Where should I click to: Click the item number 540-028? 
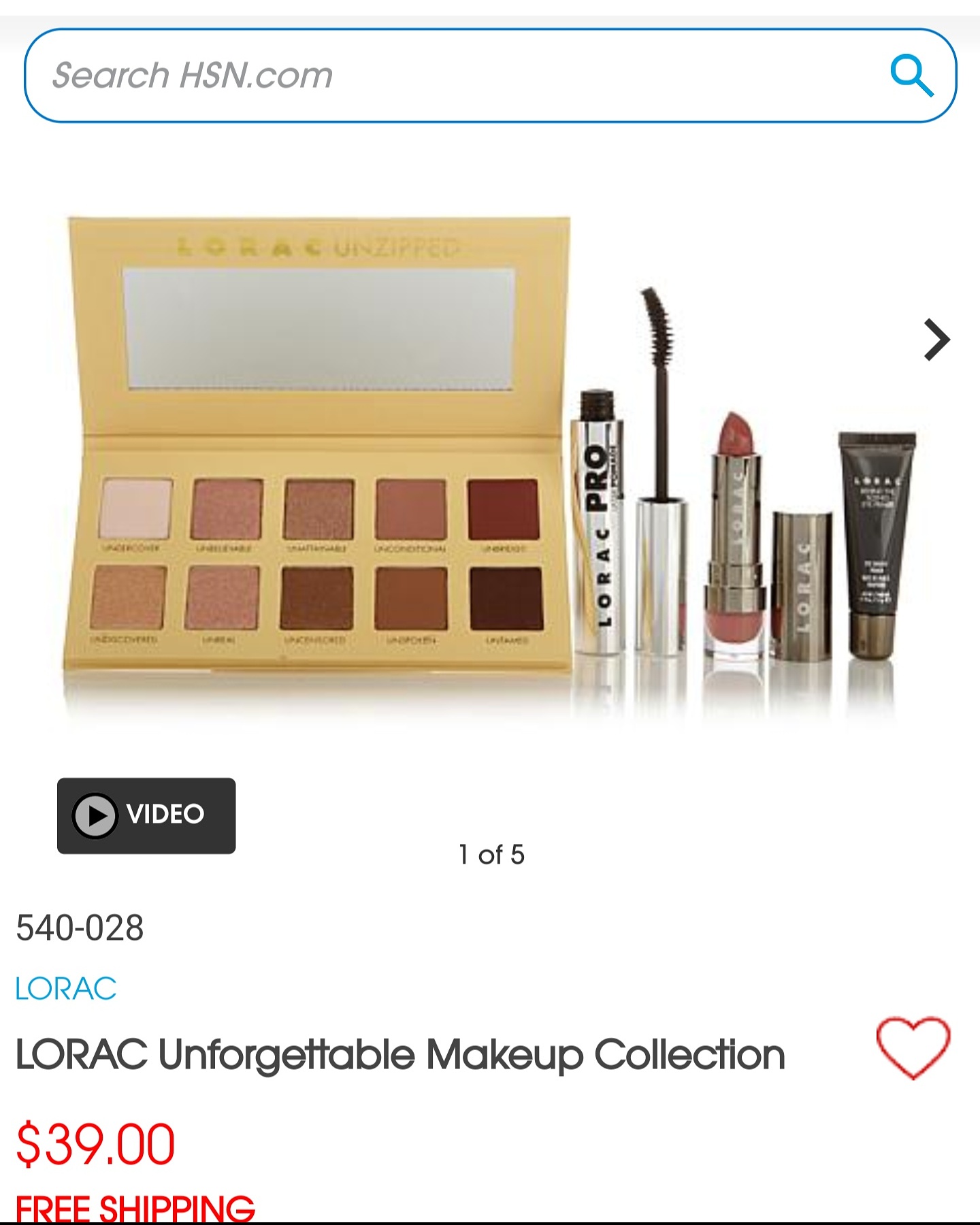click(80, 928)
